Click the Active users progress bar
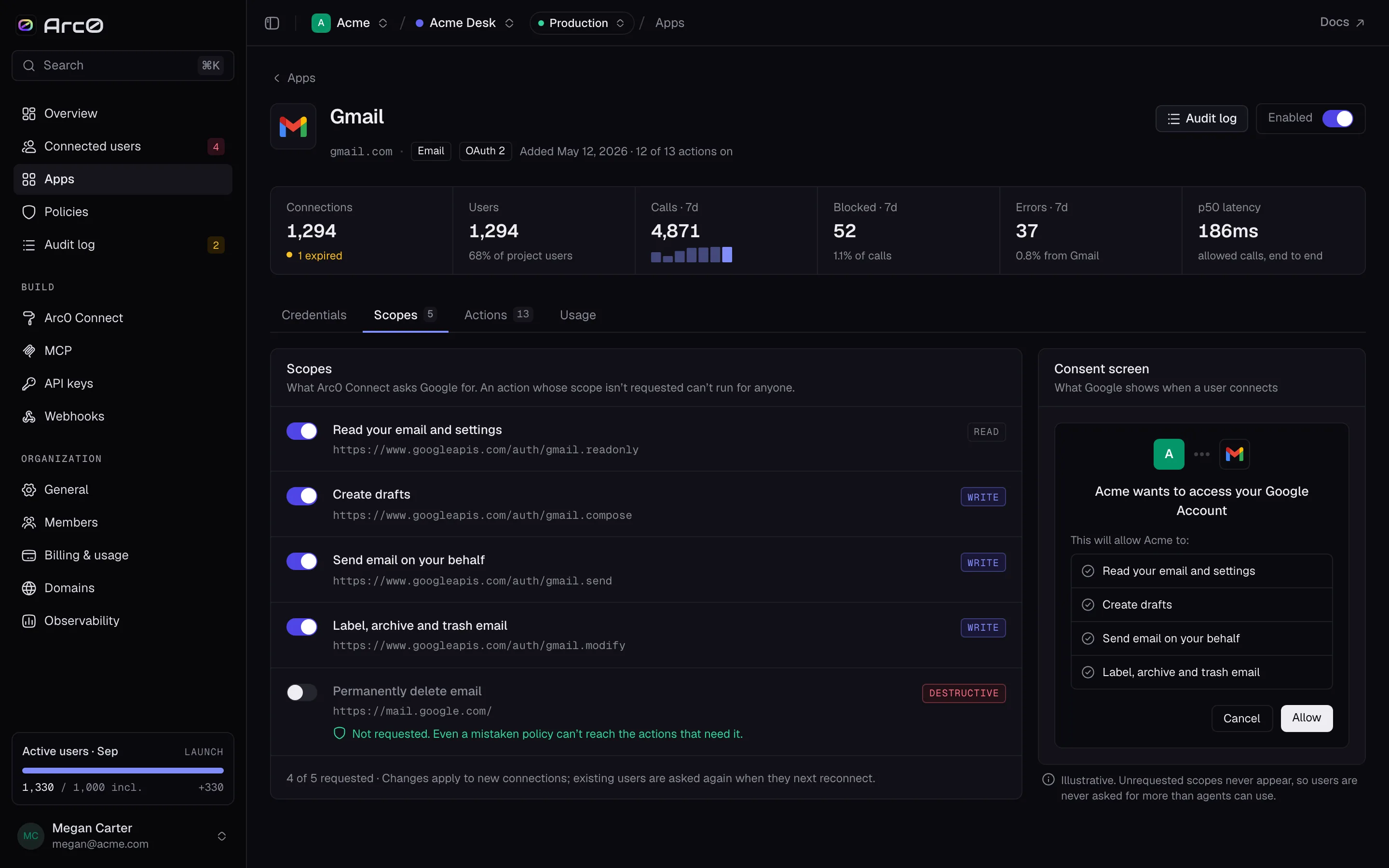The height and width of the screenshot is (868, 1389). tap(123, 771)
